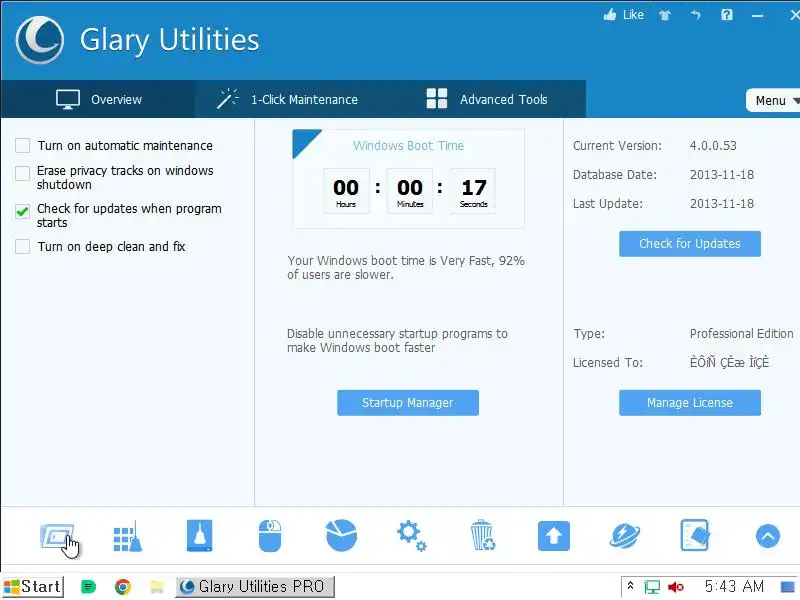This screenshot has width=800, height=600.
Task: Uncheck Check for updates when program starts
Action: pos(22,211)
